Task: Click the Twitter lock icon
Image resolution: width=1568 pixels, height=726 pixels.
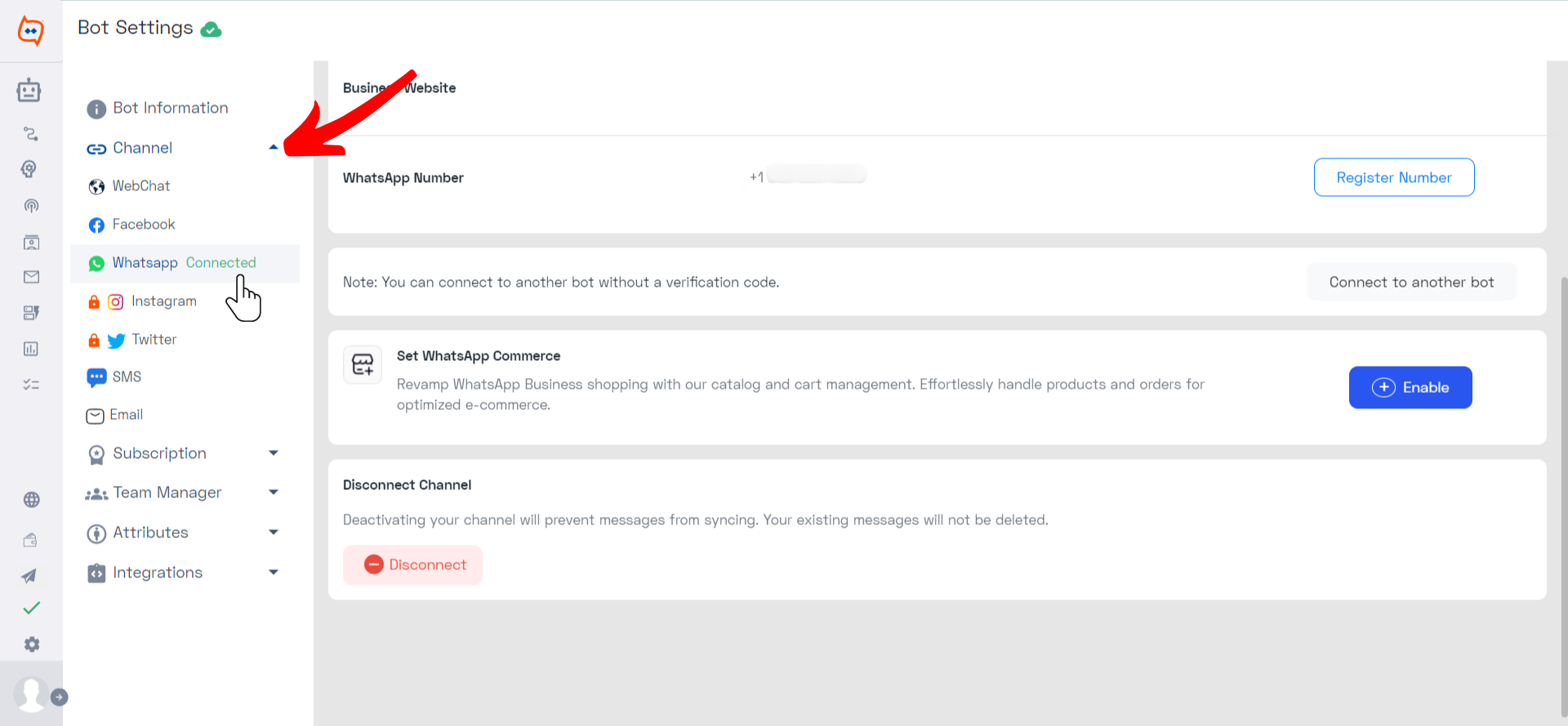Action: click(x=94, y=340)
